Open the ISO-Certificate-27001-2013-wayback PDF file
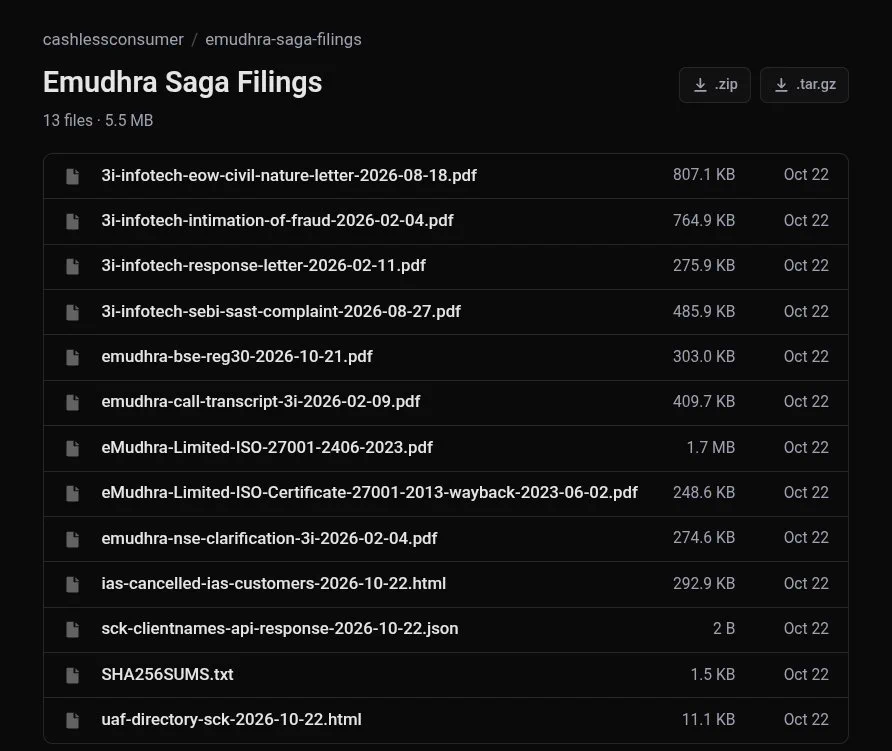The width and height of the screenshot is (892, 751). click(369, 493)
